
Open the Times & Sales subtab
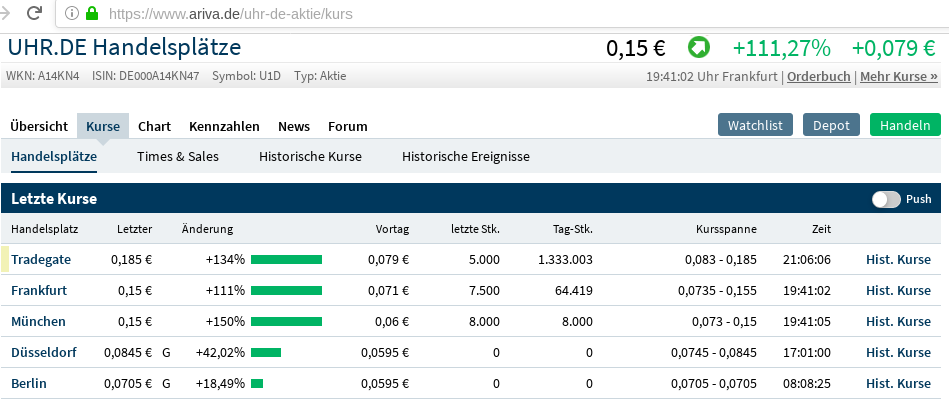click(x=178, y=156)
